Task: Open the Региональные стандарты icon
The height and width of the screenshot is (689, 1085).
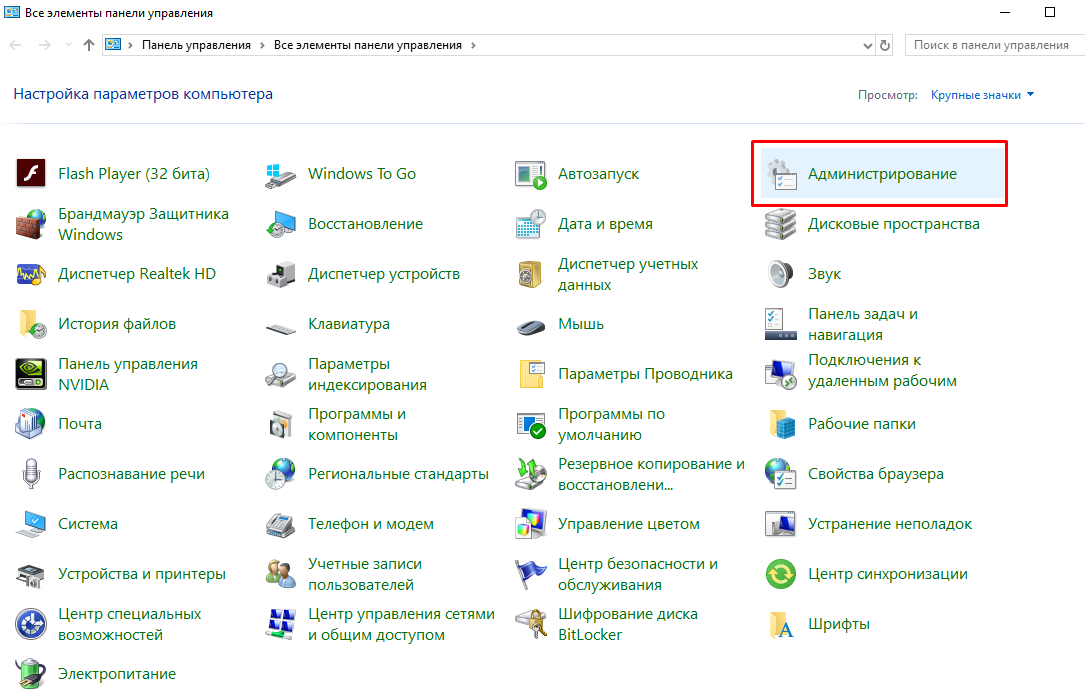Action: [x=281, y=474]
